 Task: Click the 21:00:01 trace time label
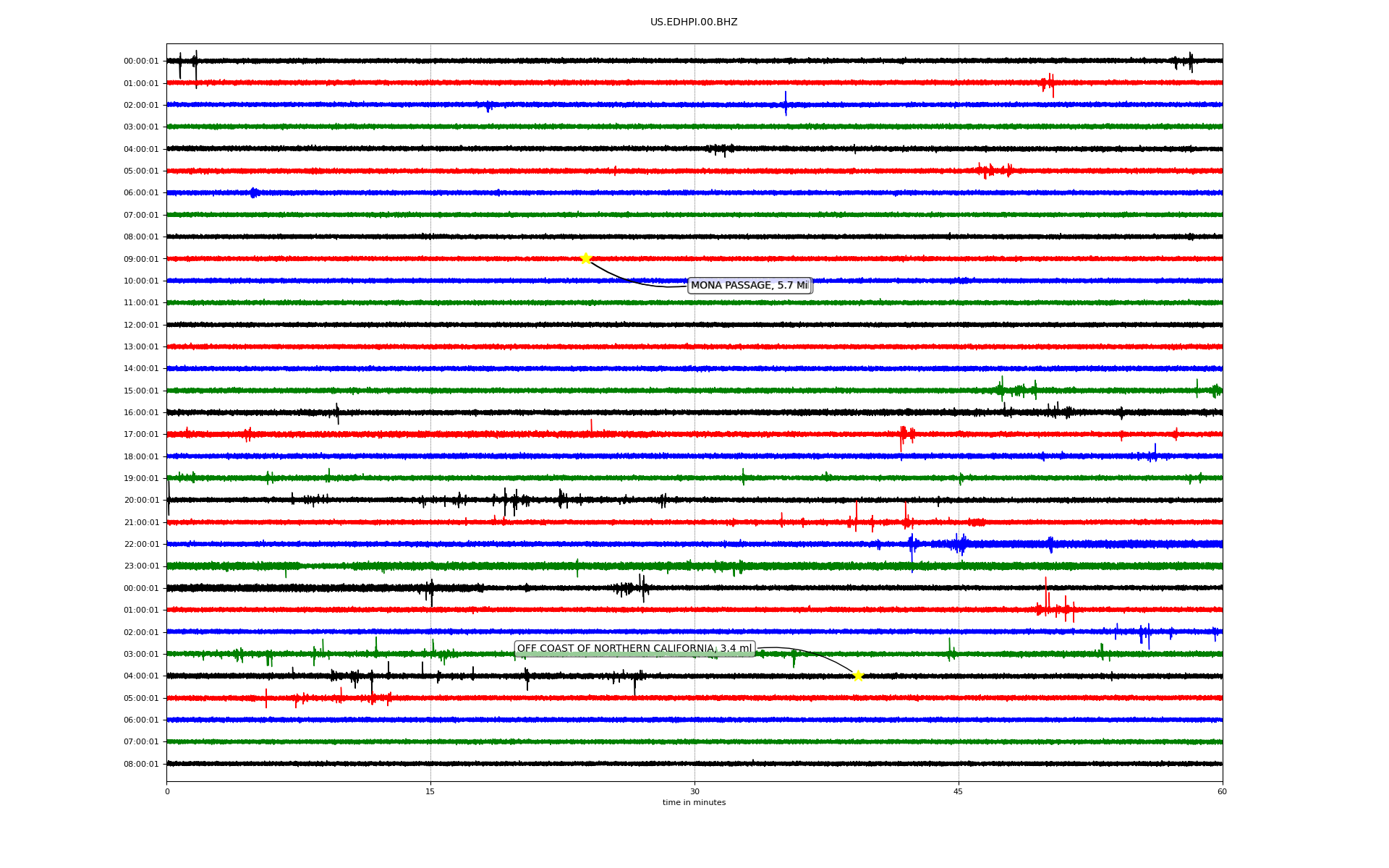(x=141, y=522)
